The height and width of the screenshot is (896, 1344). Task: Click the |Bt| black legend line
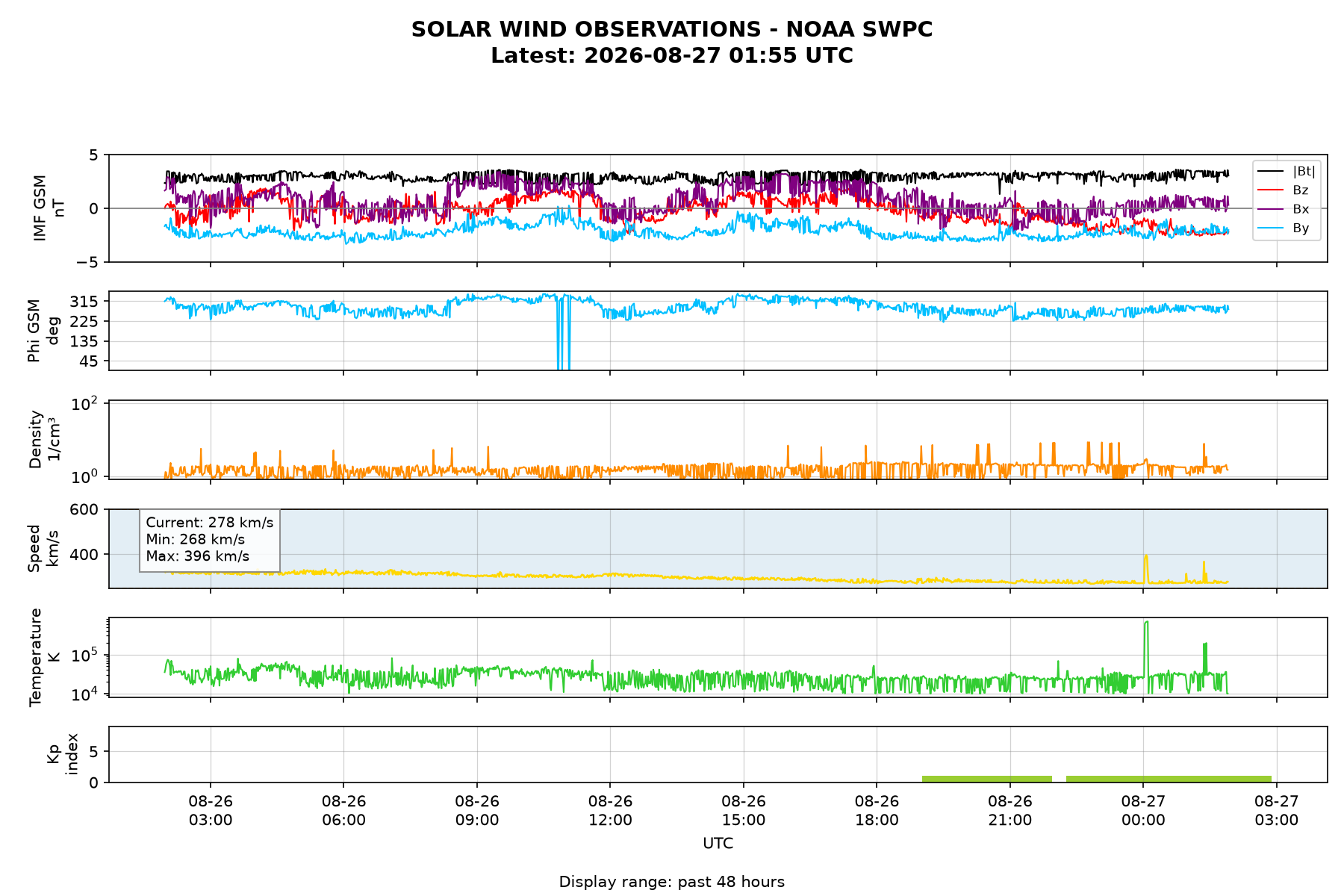[1271, 172]
